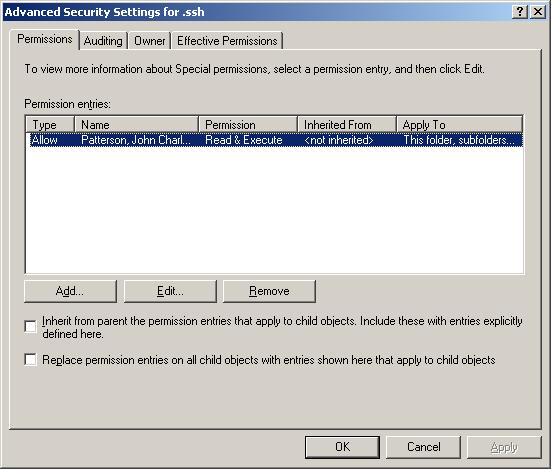The height and width of the screenshot is (469, 551).
Task: Click the Inherited From column header
Action: click(x=347, y=124)
